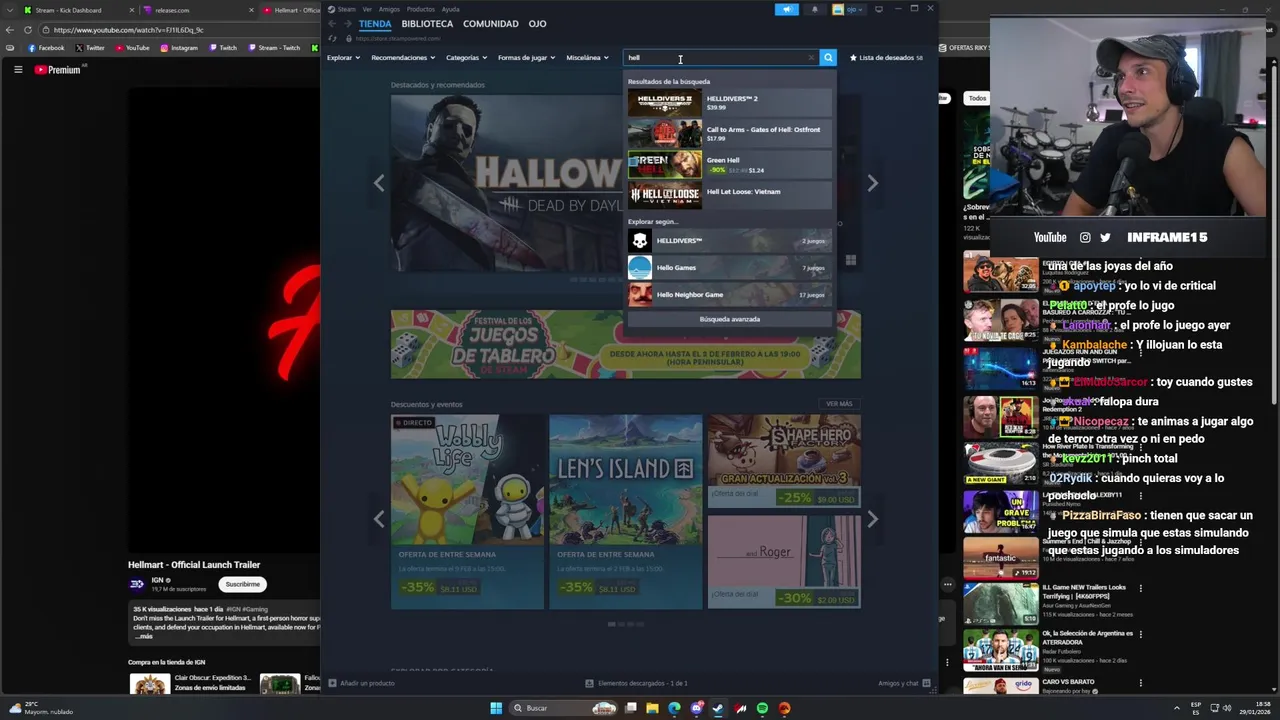Viewport: 1280px width, 720px height.
Task: Launch Microsoft Edge from taskbar
Action: click(x=674, y=708)
